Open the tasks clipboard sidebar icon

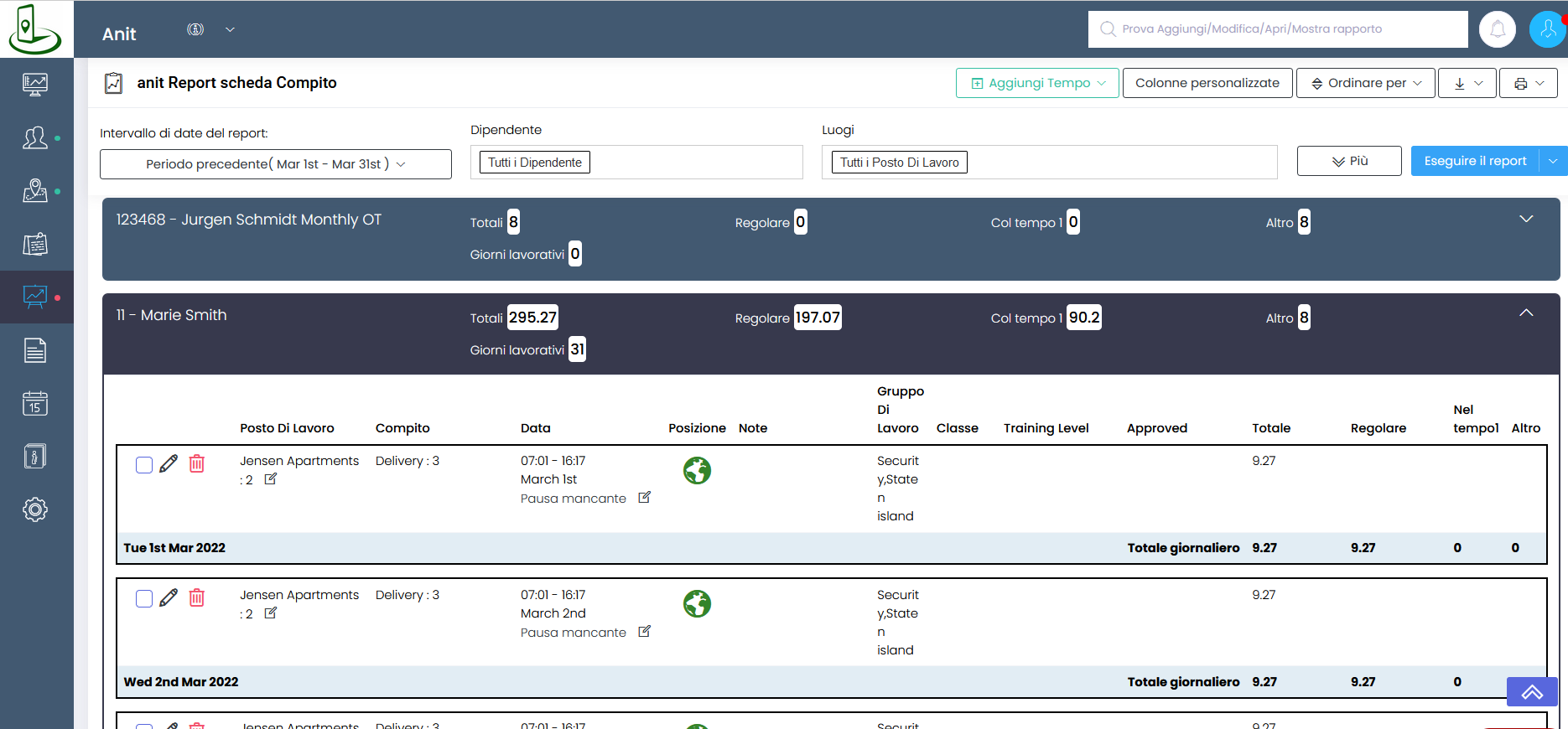pos(35,245)
